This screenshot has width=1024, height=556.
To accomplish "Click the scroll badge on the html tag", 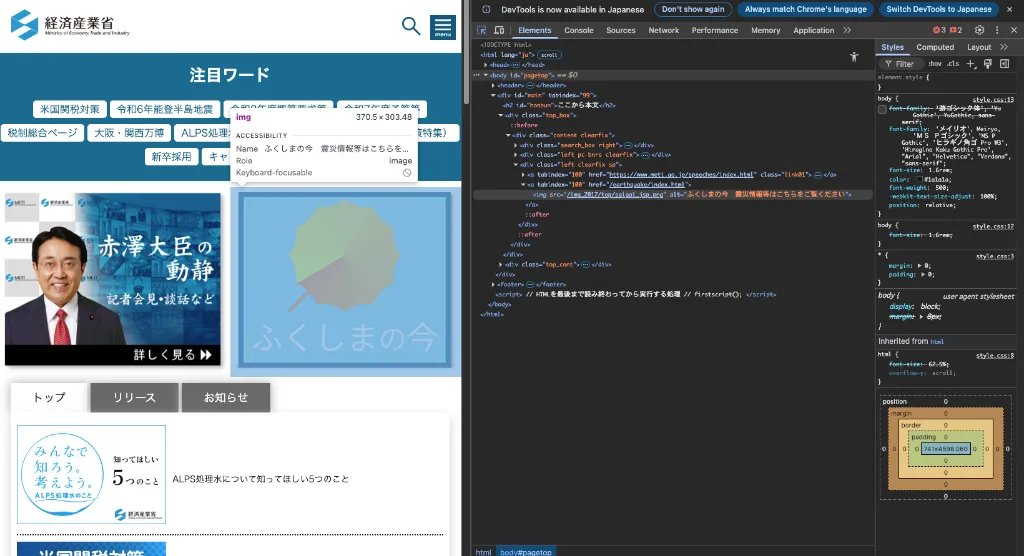I will coord(549,55).
